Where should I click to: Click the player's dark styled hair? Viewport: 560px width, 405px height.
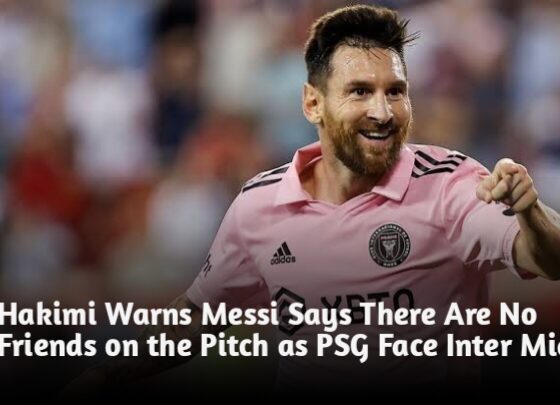coord(357,36)
